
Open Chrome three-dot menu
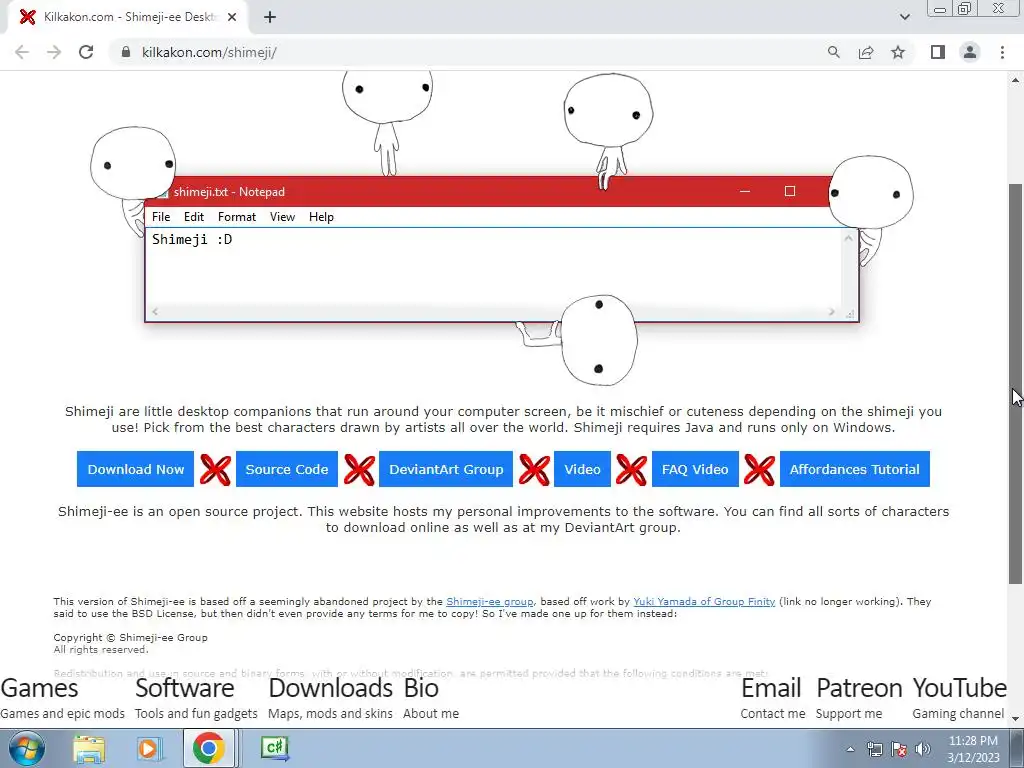[1002, 52]
